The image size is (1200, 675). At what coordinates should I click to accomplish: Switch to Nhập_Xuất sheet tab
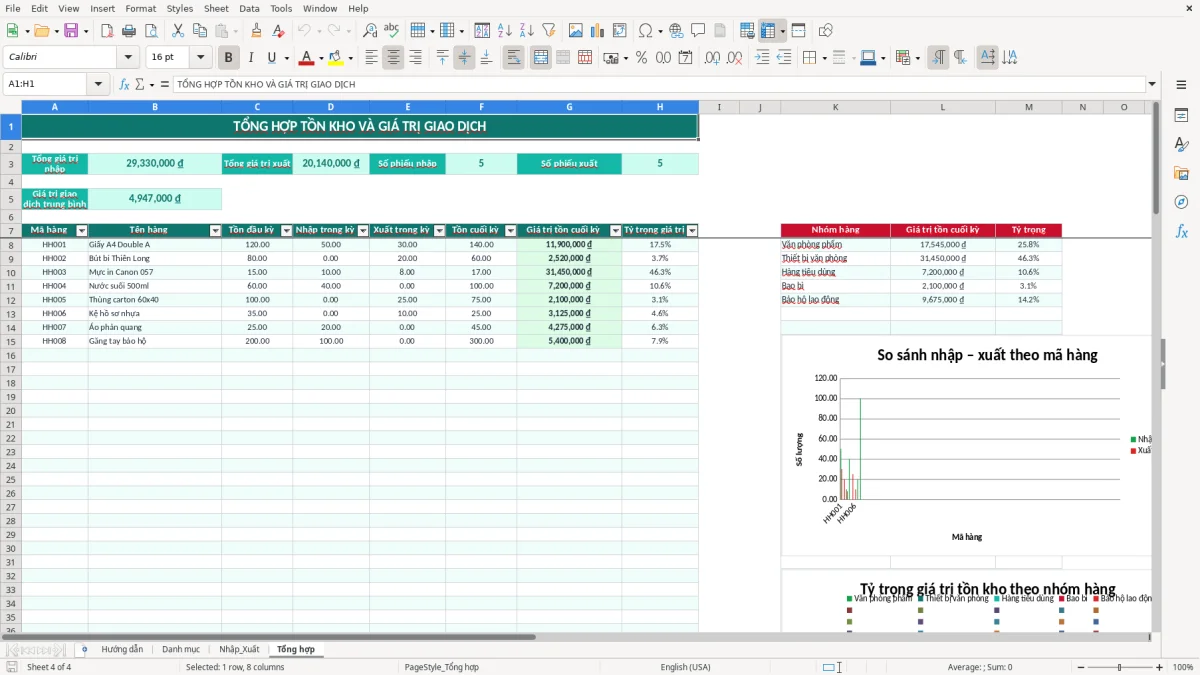pos(239,649)
